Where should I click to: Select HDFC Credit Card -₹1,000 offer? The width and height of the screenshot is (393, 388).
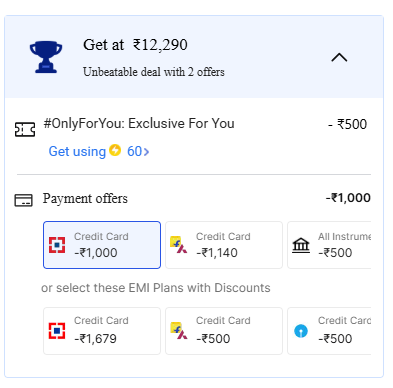click(102, 245)
